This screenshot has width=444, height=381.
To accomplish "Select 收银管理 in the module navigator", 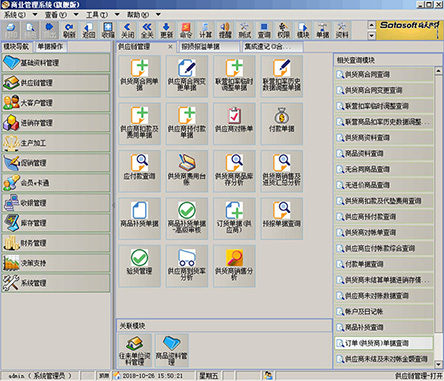I will (56, 203).
